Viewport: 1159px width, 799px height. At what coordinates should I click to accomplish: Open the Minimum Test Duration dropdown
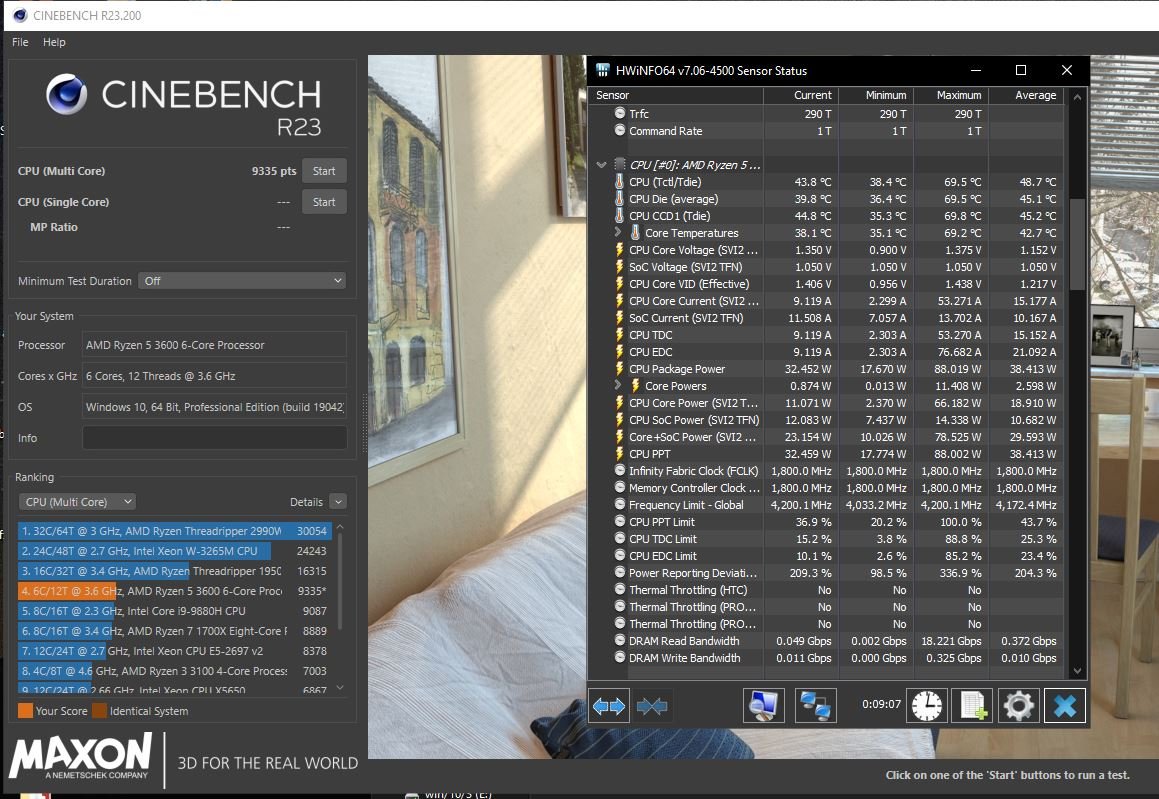242,281
